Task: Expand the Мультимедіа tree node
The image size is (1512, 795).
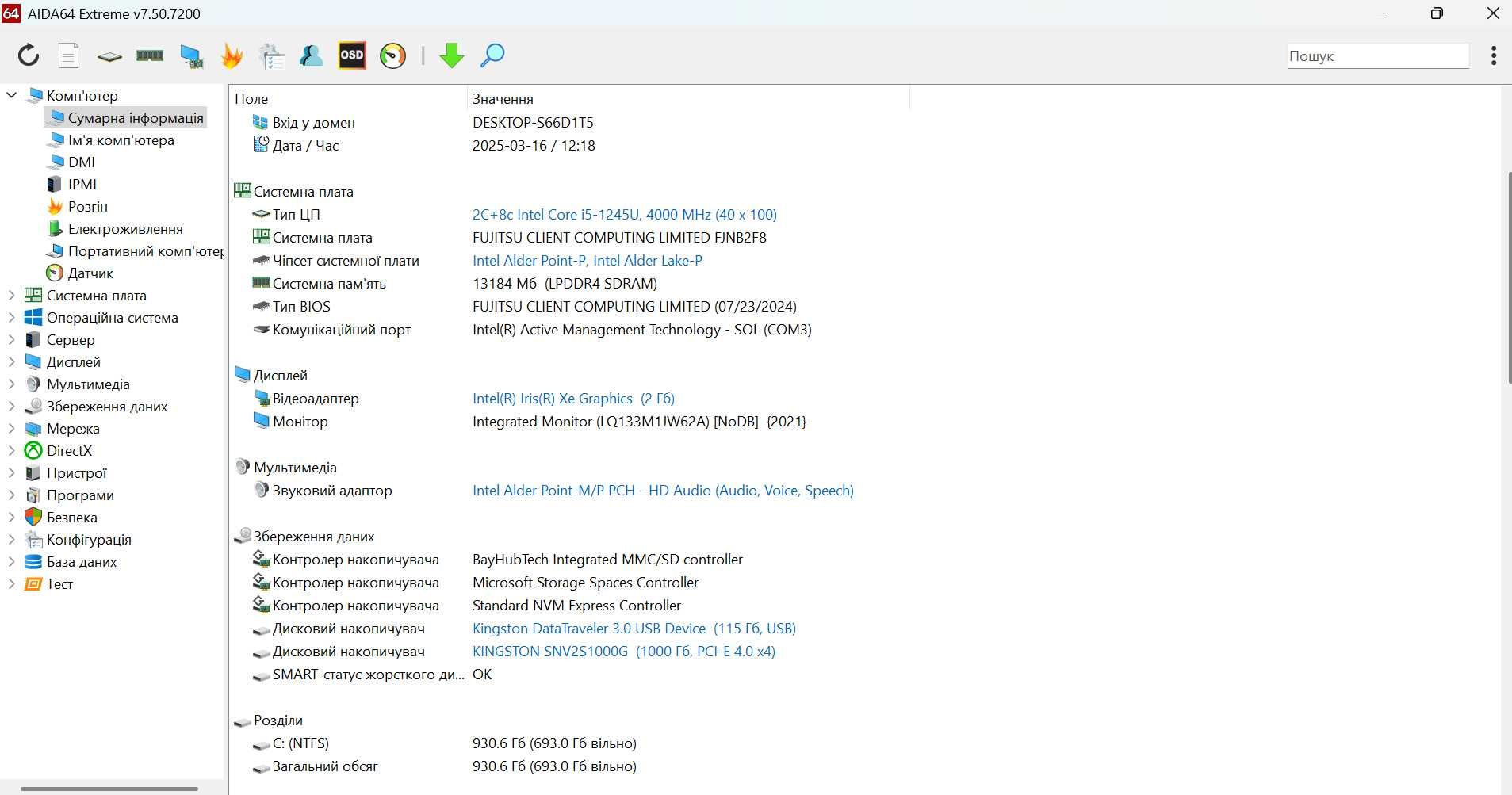Action: pos(11,384)
